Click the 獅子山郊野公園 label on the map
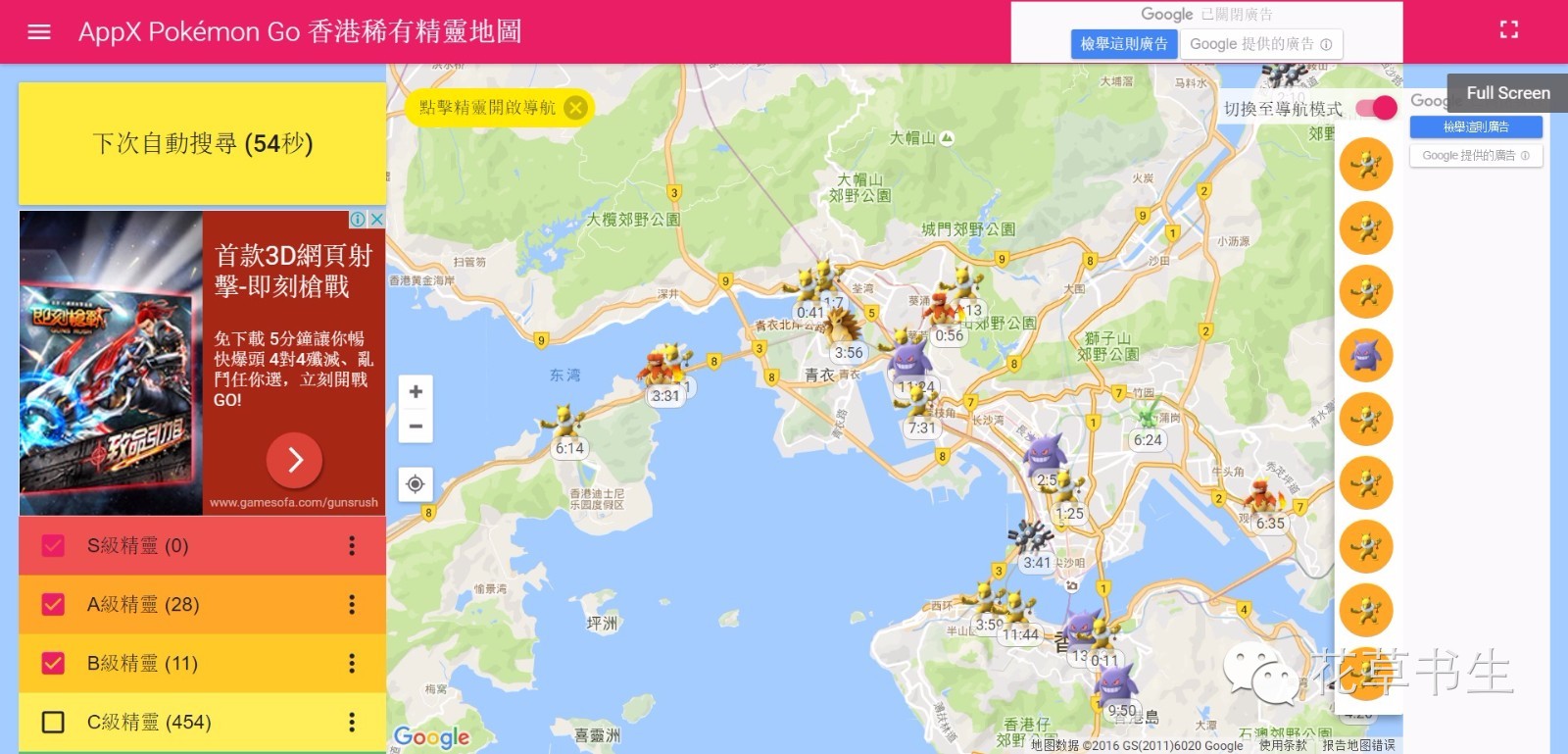 (1107, 346)
